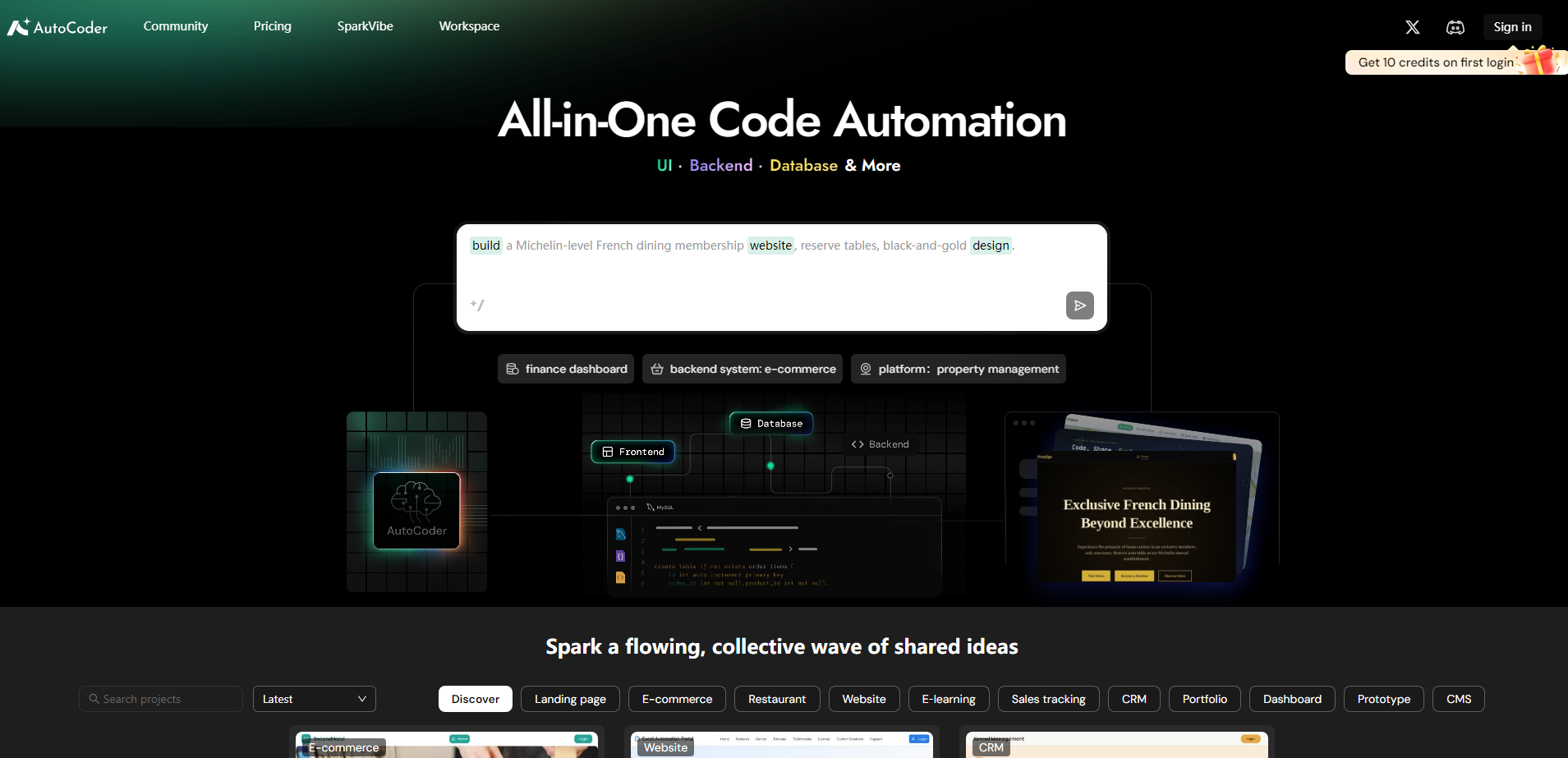Click the AutoCoder logo icon
This screenshot has height=758, width=1568.
[16, 25]
